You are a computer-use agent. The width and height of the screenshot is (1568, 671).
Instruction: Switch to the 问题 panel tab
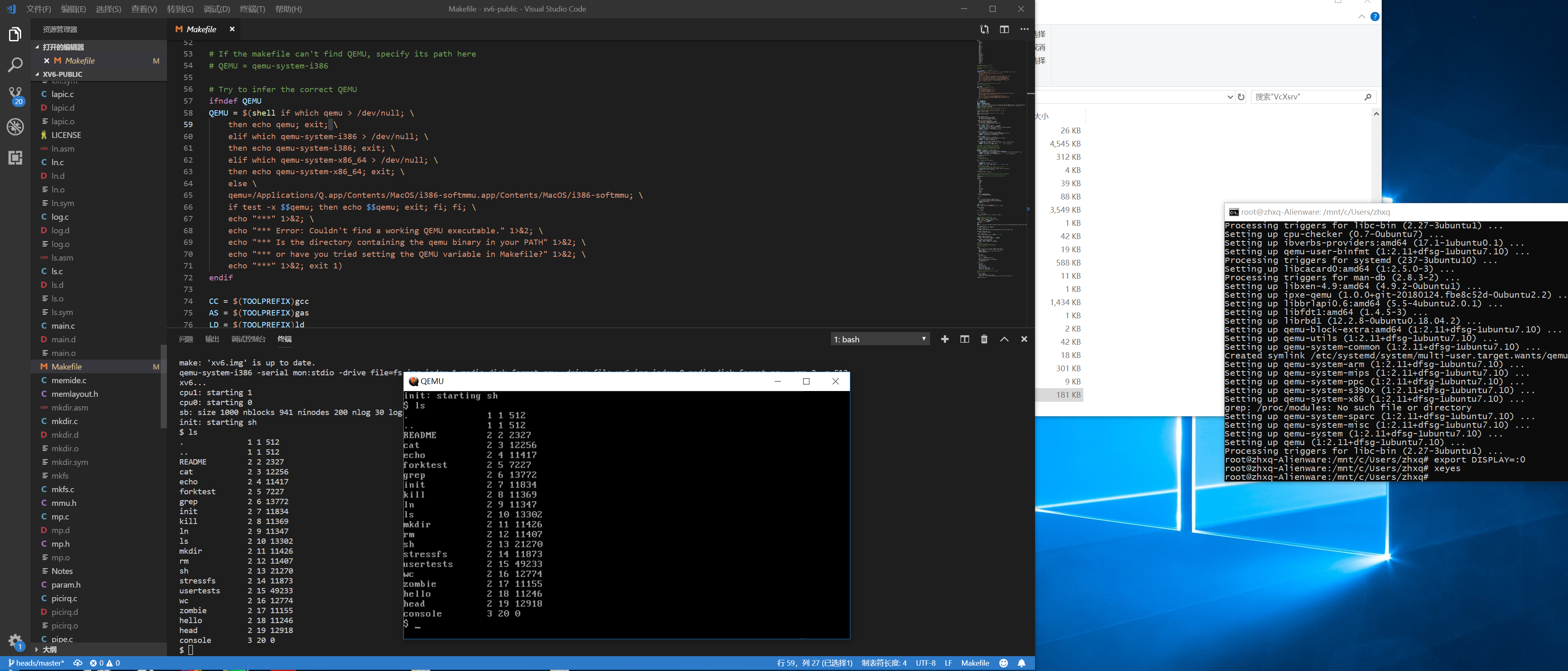(x=186, y=339)
